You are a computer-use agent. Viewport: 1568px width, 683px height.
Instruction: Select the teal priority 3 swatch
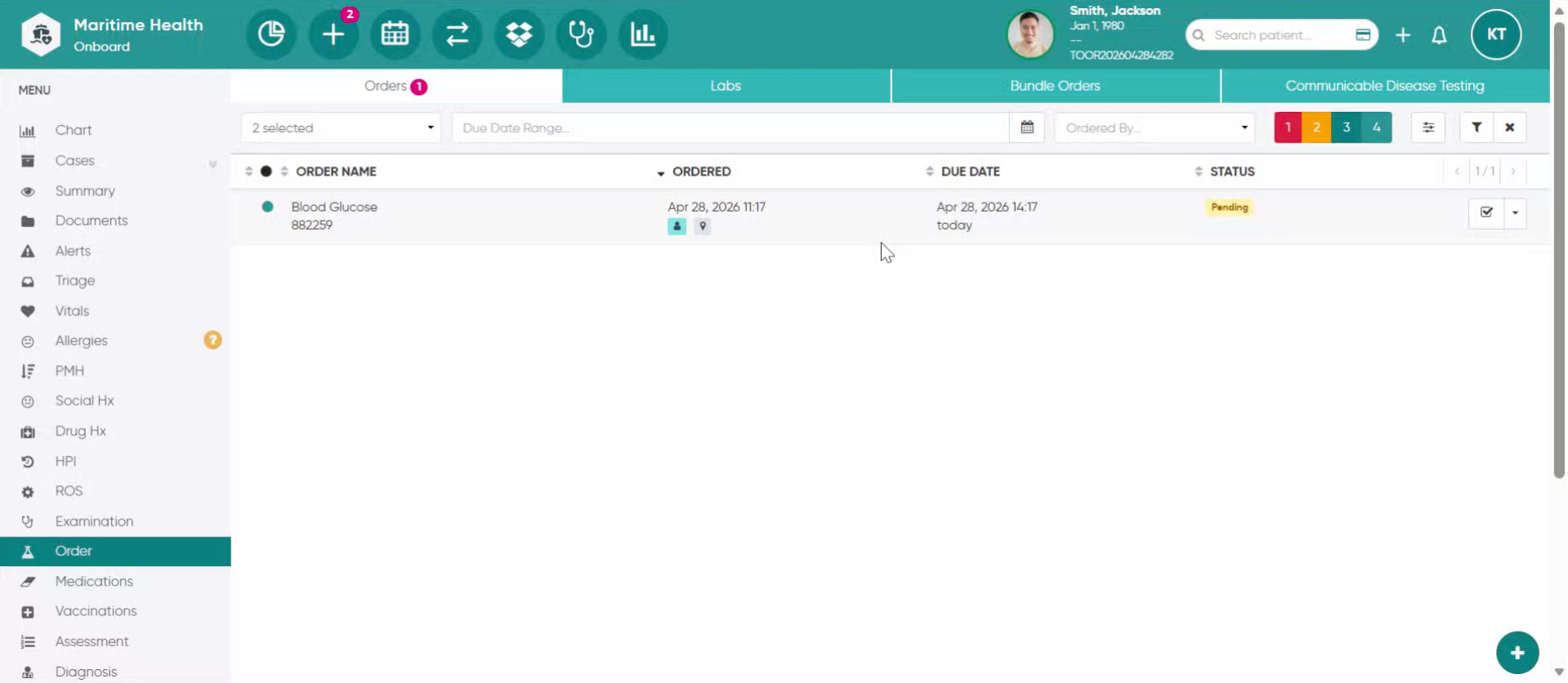[x=1347, y=127]
